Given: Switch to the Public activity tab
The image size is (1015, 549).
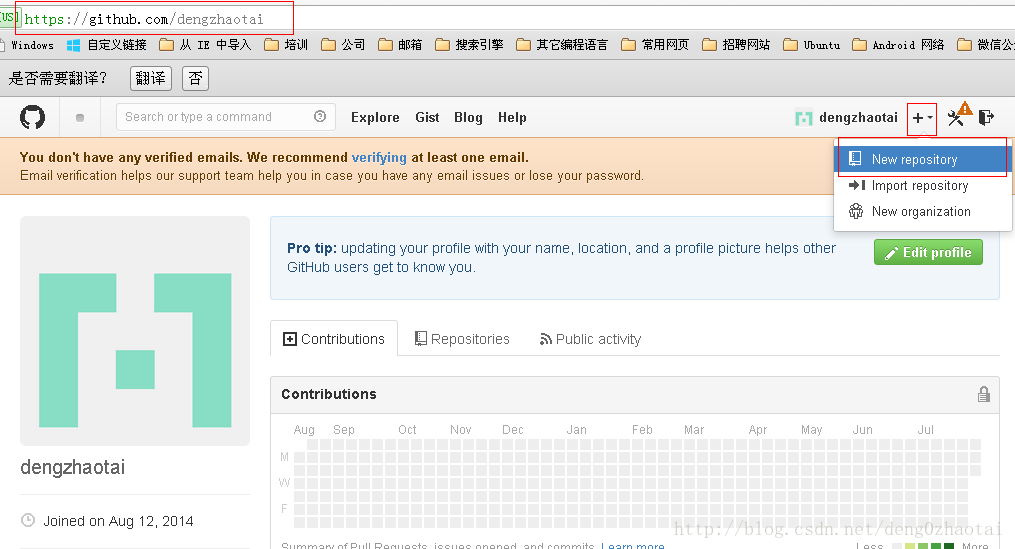Looking at the screenshot, I should click(x=590, y=339).
